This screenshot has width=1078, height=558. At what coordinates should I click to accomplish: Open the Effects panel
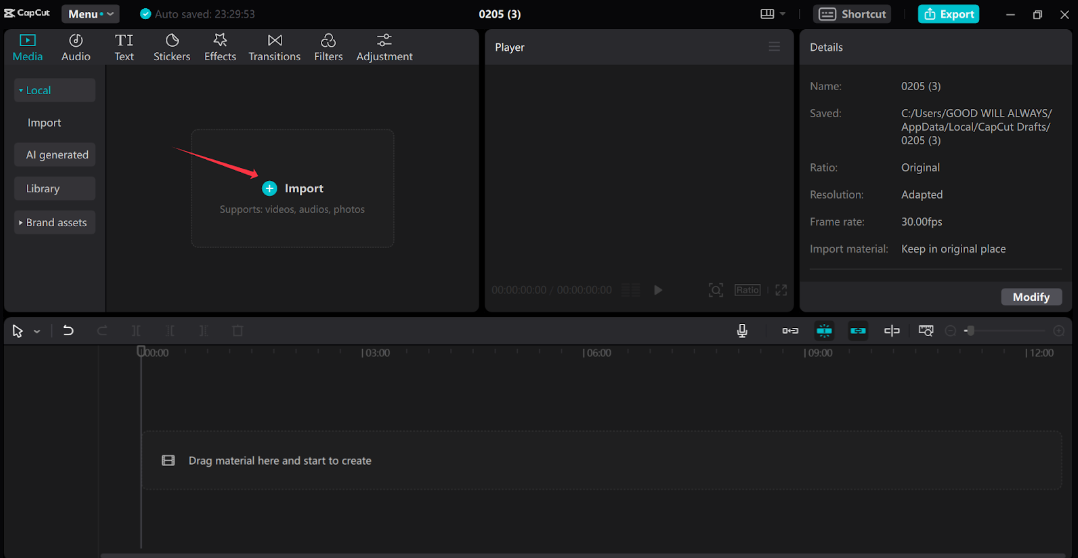click(220, 47)
